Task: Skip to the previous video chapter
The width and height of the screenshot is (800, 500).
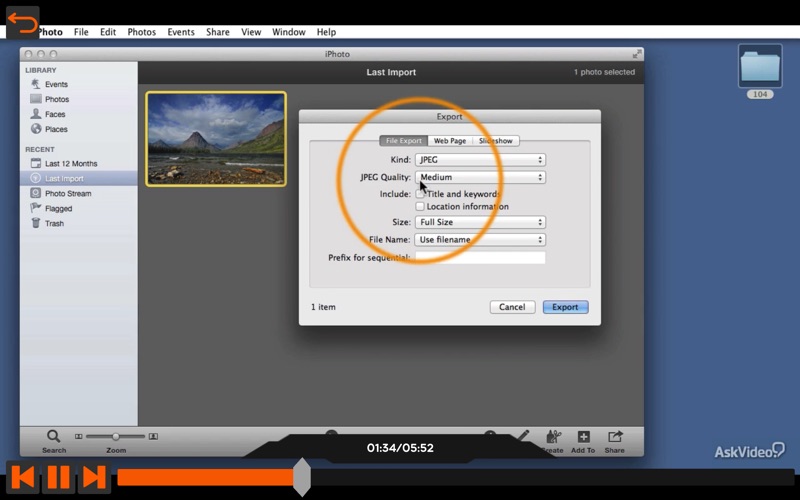Action: [x=23, y=478]
